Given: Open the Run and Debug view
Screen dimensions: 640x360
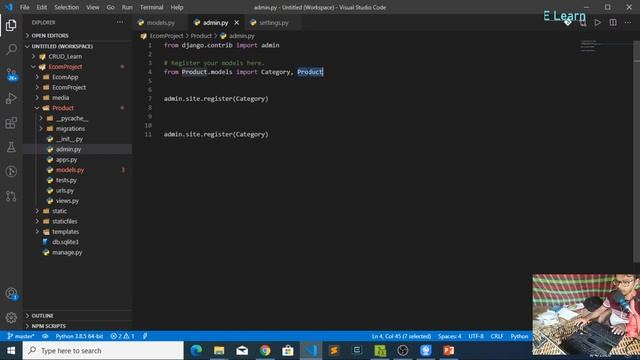Looking at the screenshot, I should 11,98.
